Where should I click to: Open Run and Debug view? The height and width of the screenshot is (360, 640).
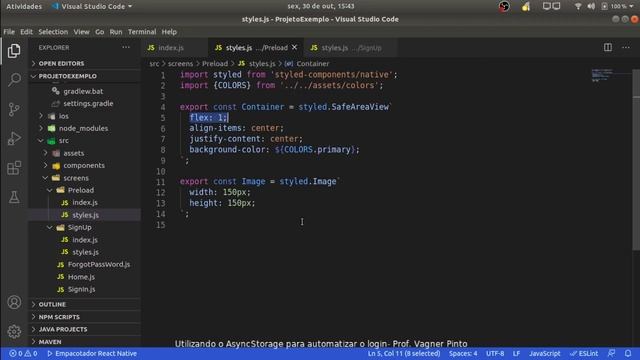pyautogui.click(x=14, y=138)
